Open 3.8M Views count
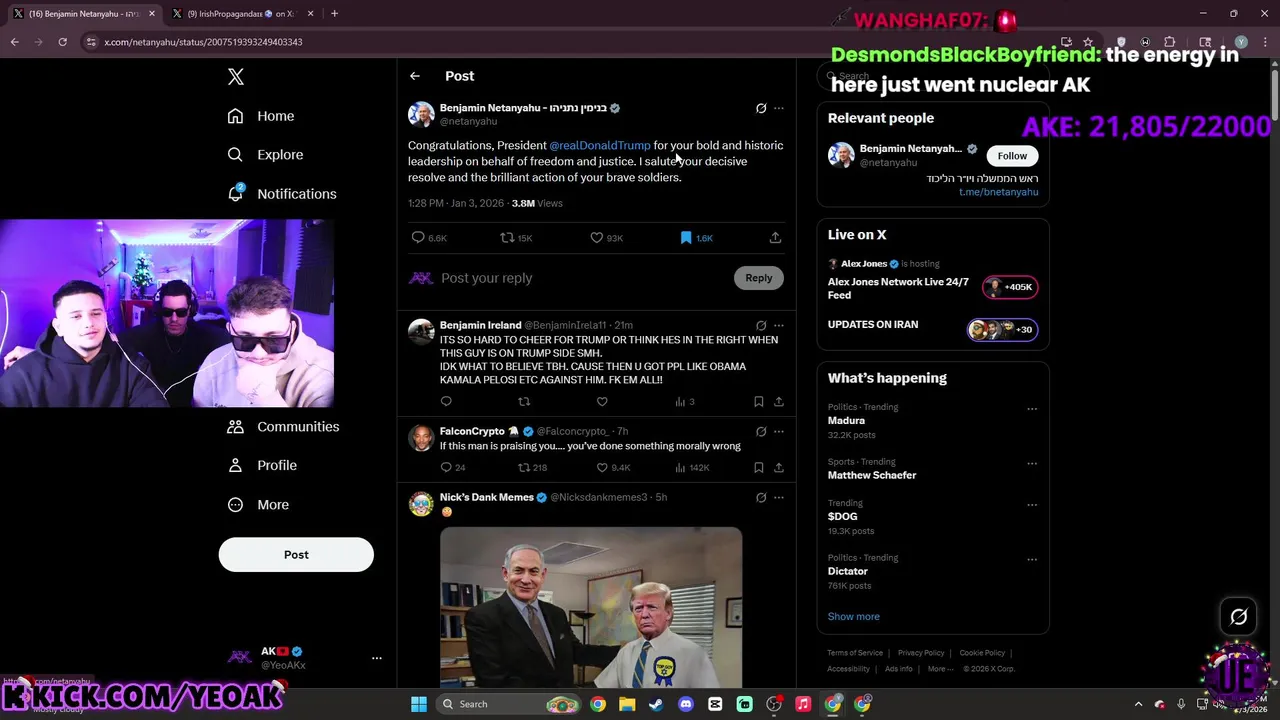The image size is (1280, 720). pyautogui.click(x=537, y=203)
